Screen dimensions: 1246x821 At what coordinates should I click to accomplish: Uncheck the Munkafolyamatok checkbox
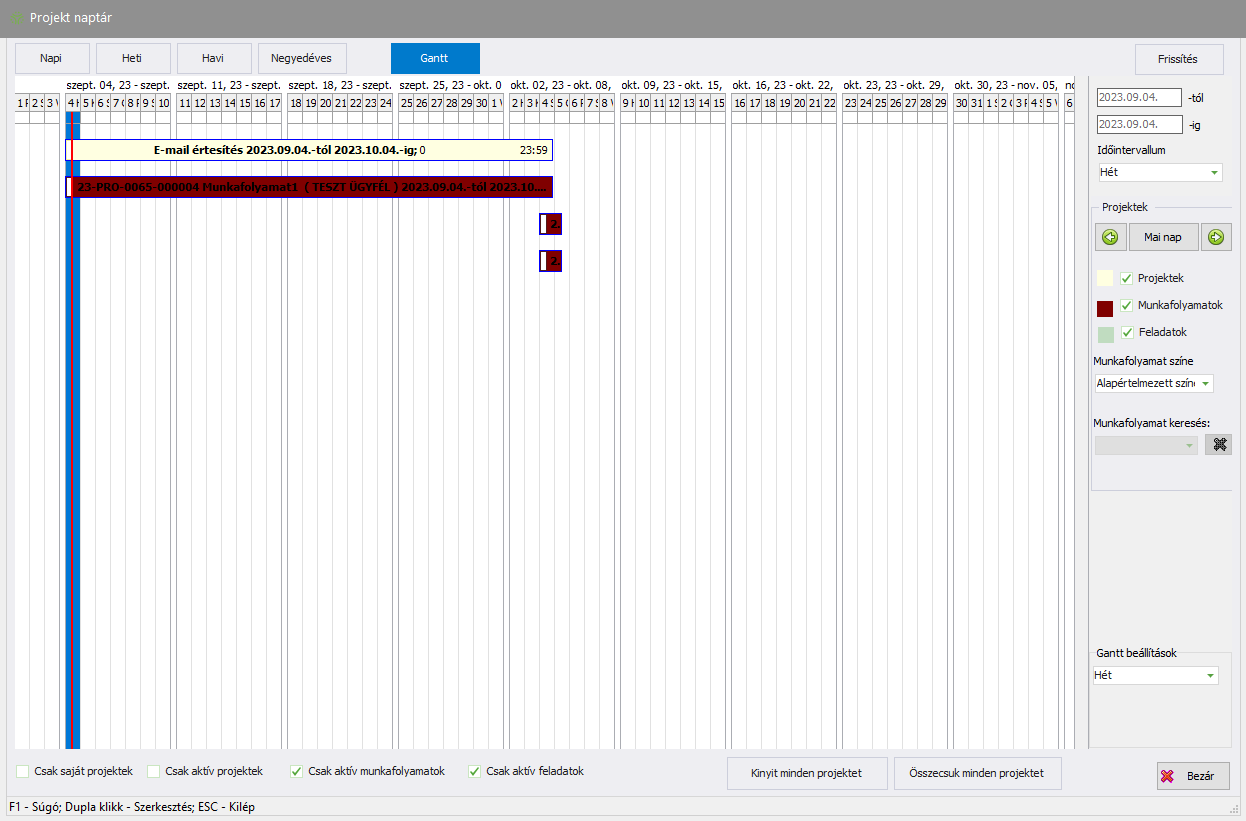tap(1127, 305)
